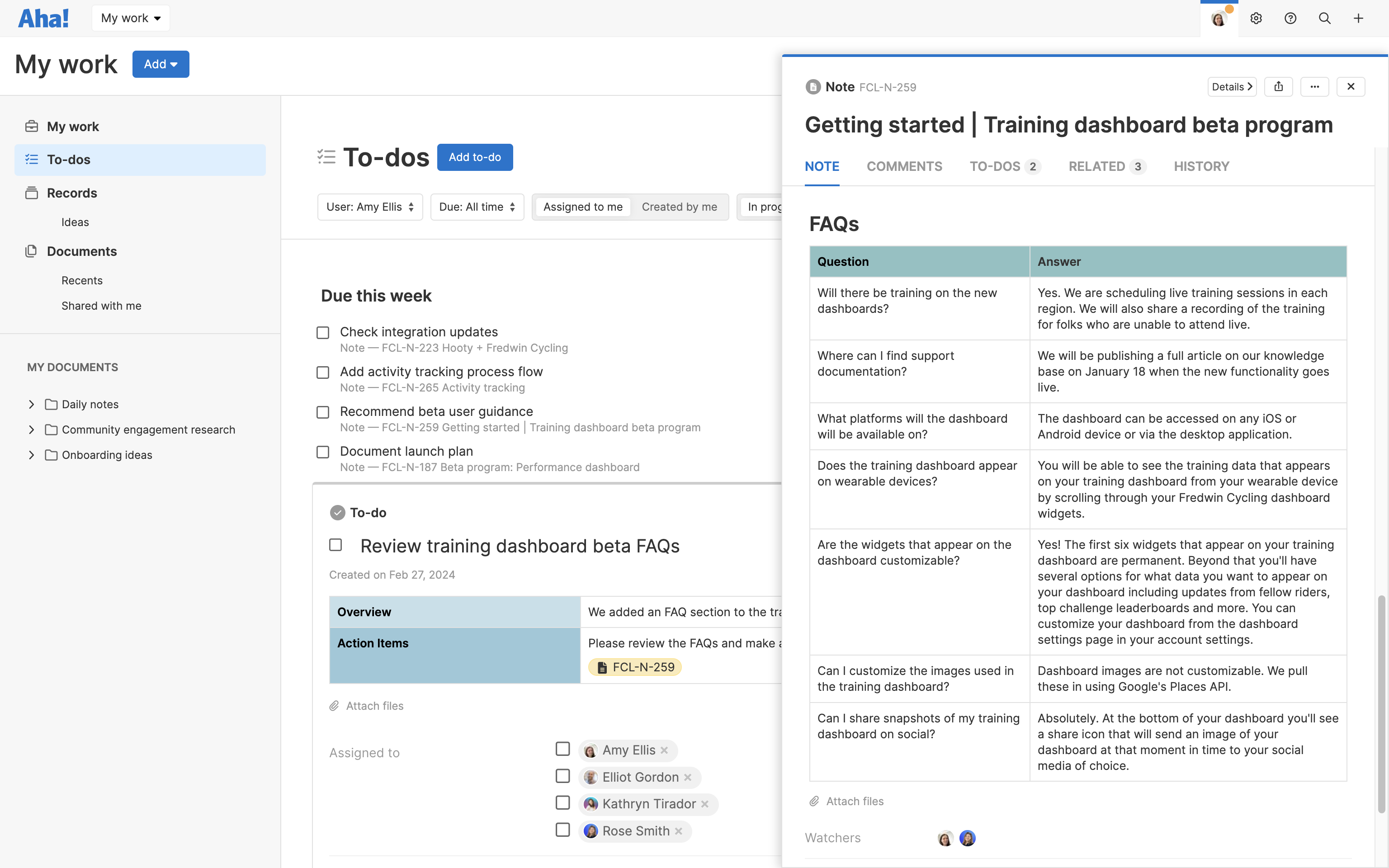
Task: Switch to the COMMENTS tab
Action: [905, 166]
